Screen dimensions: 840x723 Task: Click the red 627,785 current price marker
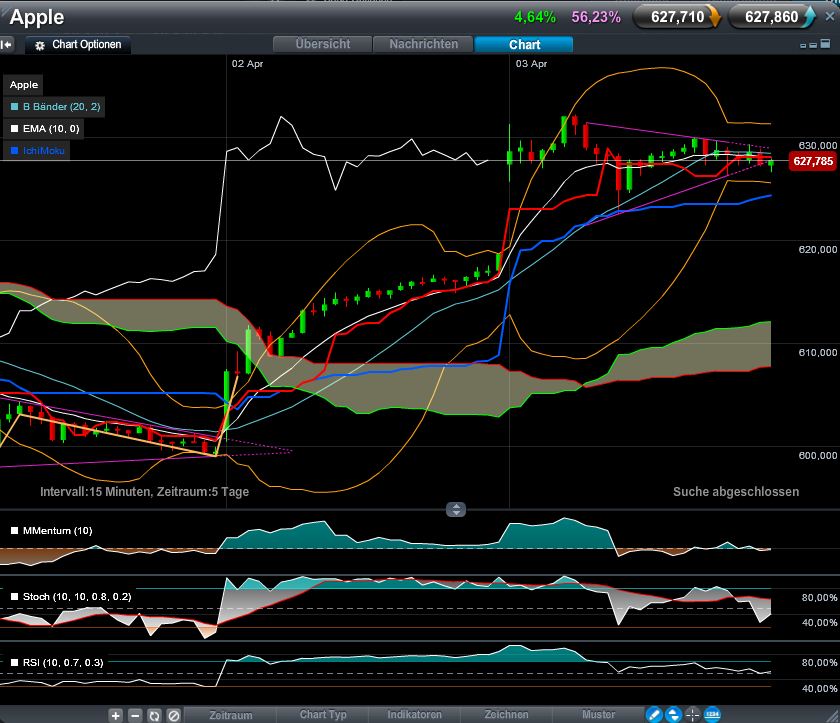(813, 161)
